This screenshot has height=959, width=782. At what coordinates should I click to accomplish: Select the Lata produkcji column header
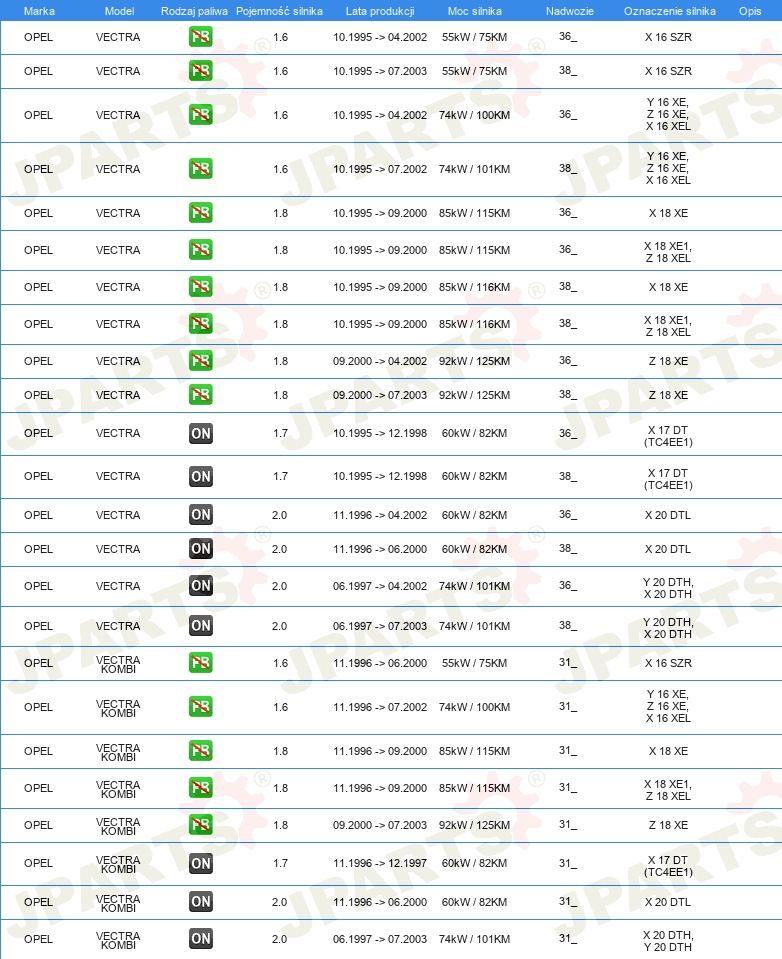380,11
